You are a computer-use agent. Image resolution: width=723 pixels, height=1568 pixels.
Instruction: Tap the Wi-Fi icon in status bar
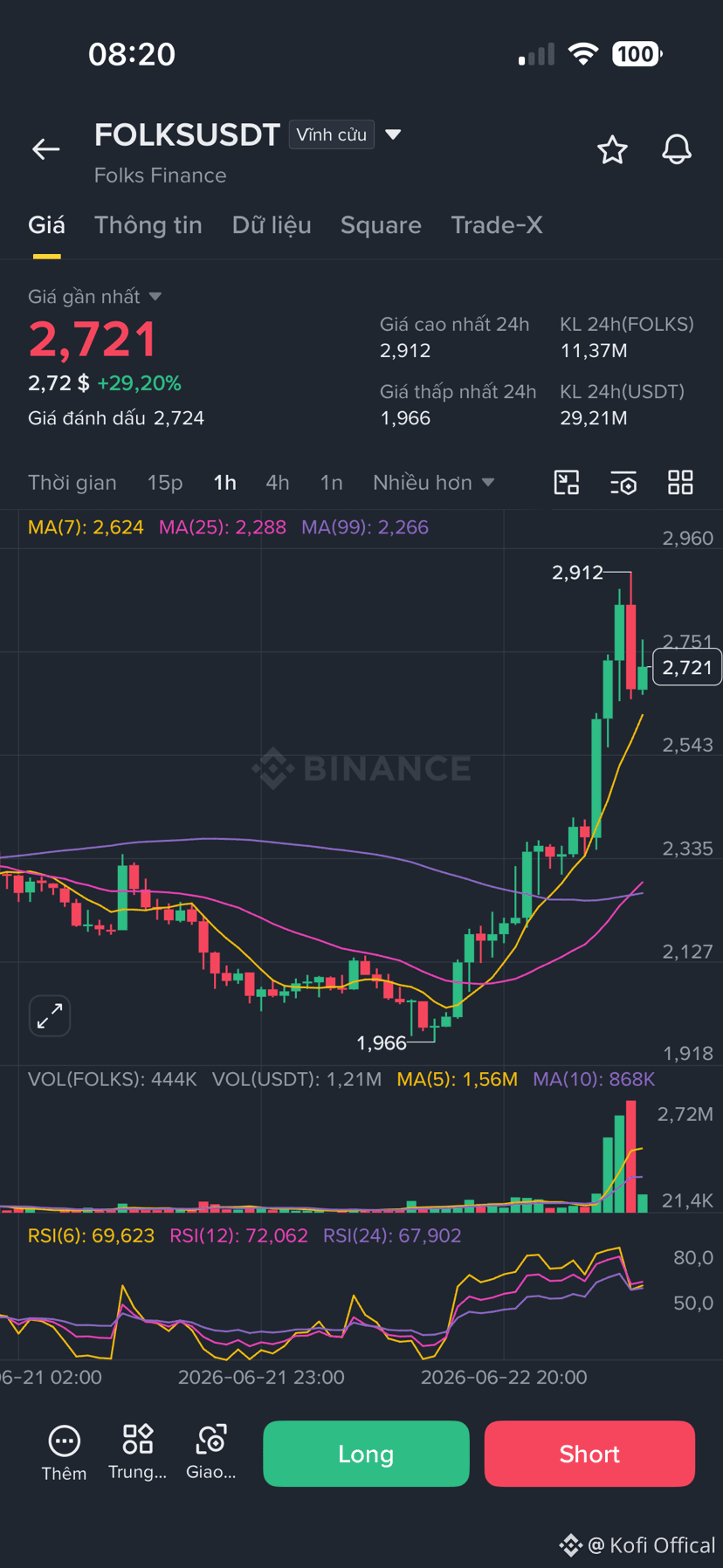(x=582, y=54)
